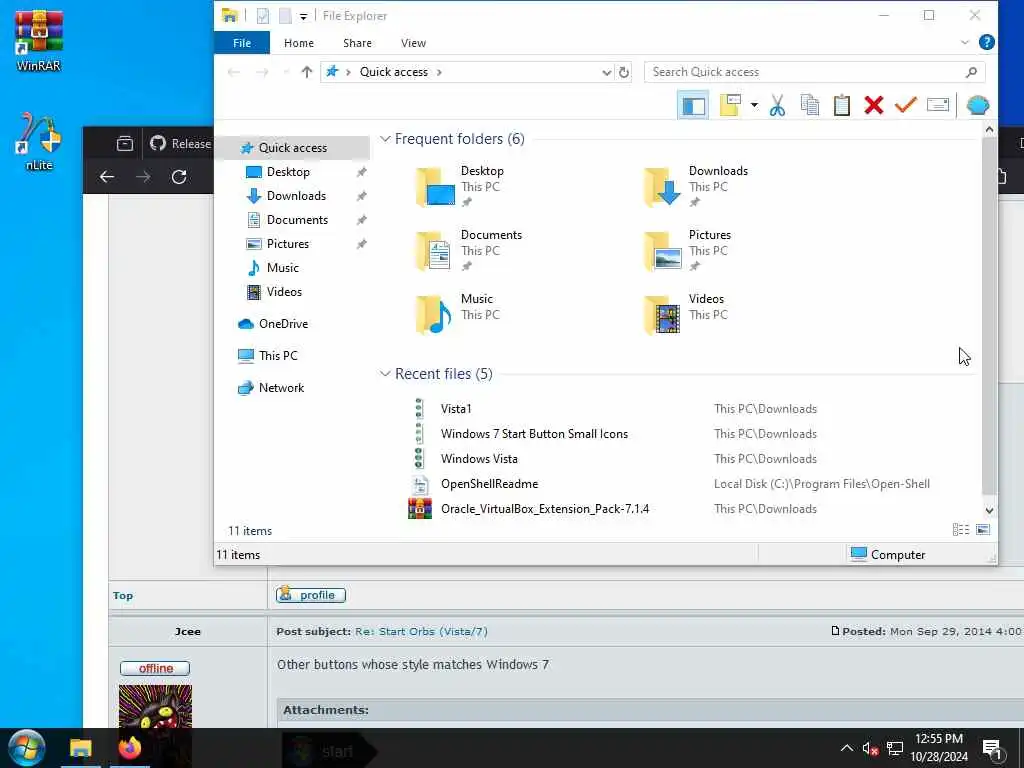Select Desktop in the navigation pane
1024x768 pixels.
click(288, 172)
